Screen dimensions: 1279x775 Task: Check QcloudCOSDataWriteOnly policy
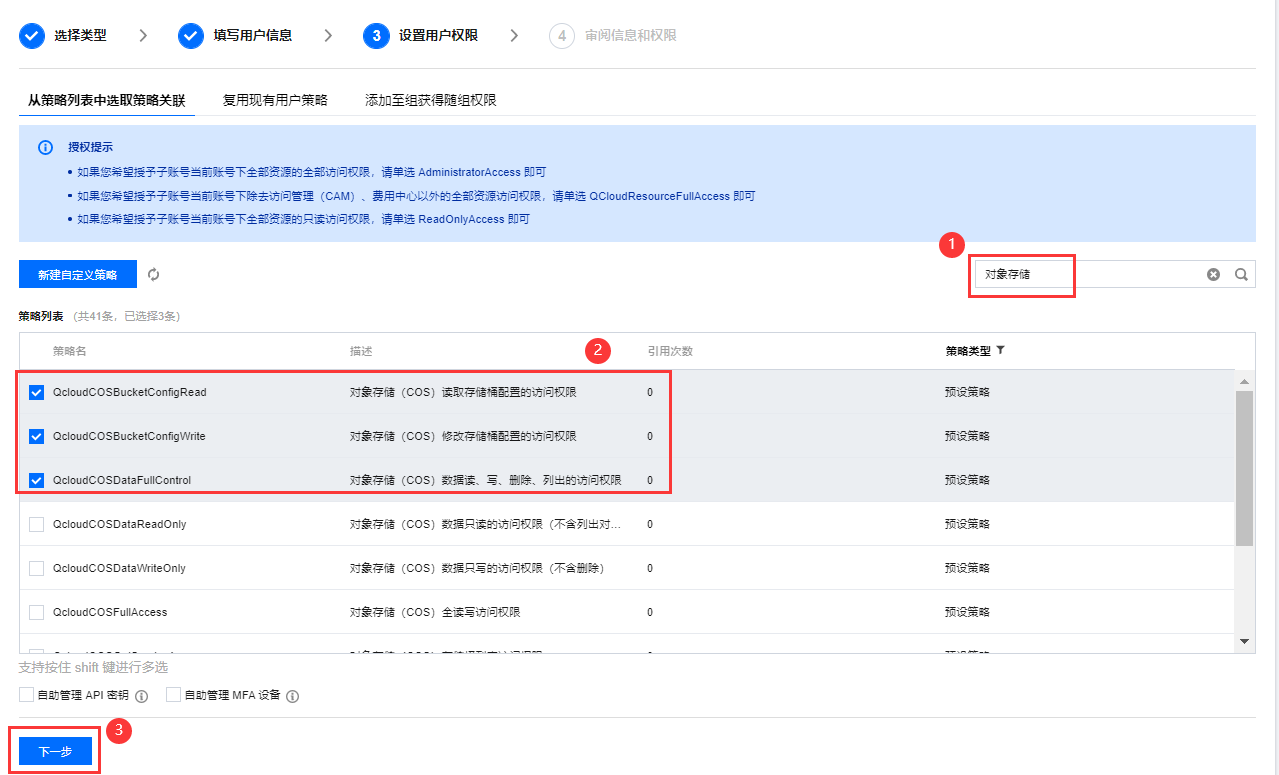click(36, 568)
